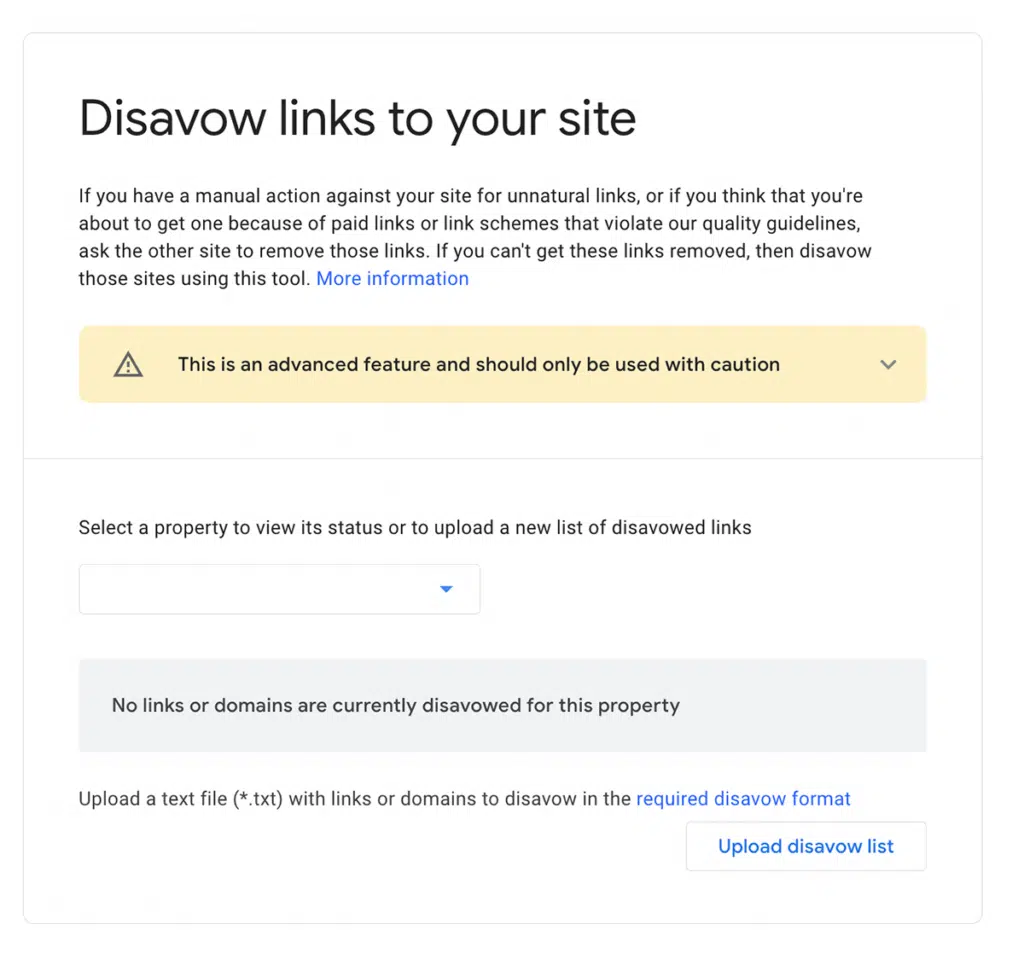1024x970 pixels.
Task: Click the triangle alert glyph beside the warning text
Action: tap(128, 364)
